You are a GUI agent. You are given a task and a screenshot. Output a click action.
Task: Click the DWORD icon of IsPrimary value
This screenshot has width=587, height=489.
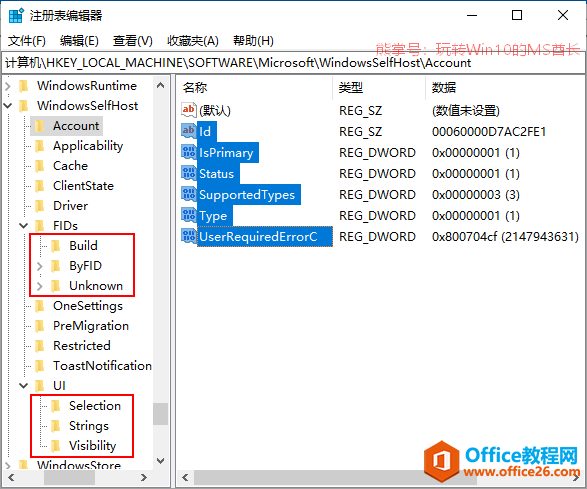pyautogui.click(x=189, y=152)
